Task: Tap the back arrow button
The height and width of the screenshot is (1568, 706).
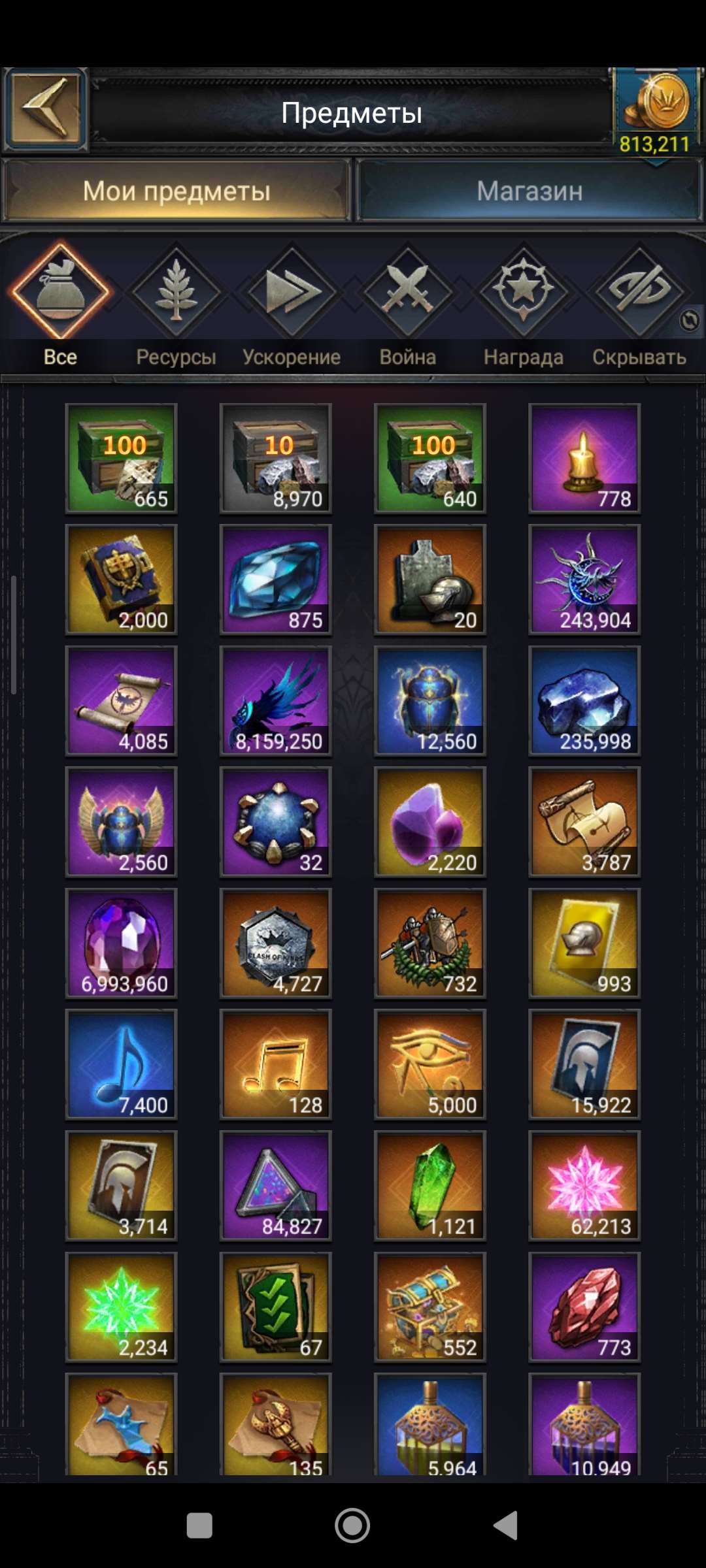Action: coord(45,109)
